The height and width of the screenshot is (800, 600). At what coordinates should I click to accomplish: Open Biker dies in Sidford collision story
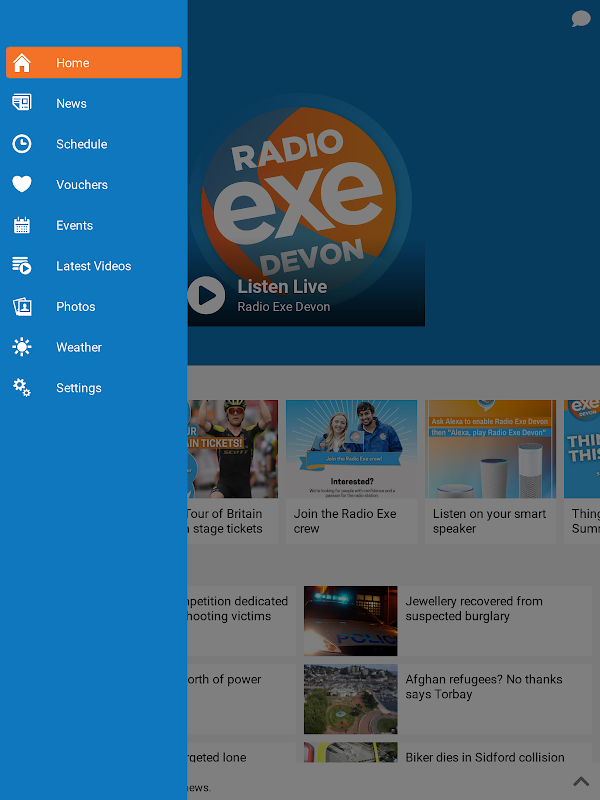pyautogui.click(x=485, y=757)
